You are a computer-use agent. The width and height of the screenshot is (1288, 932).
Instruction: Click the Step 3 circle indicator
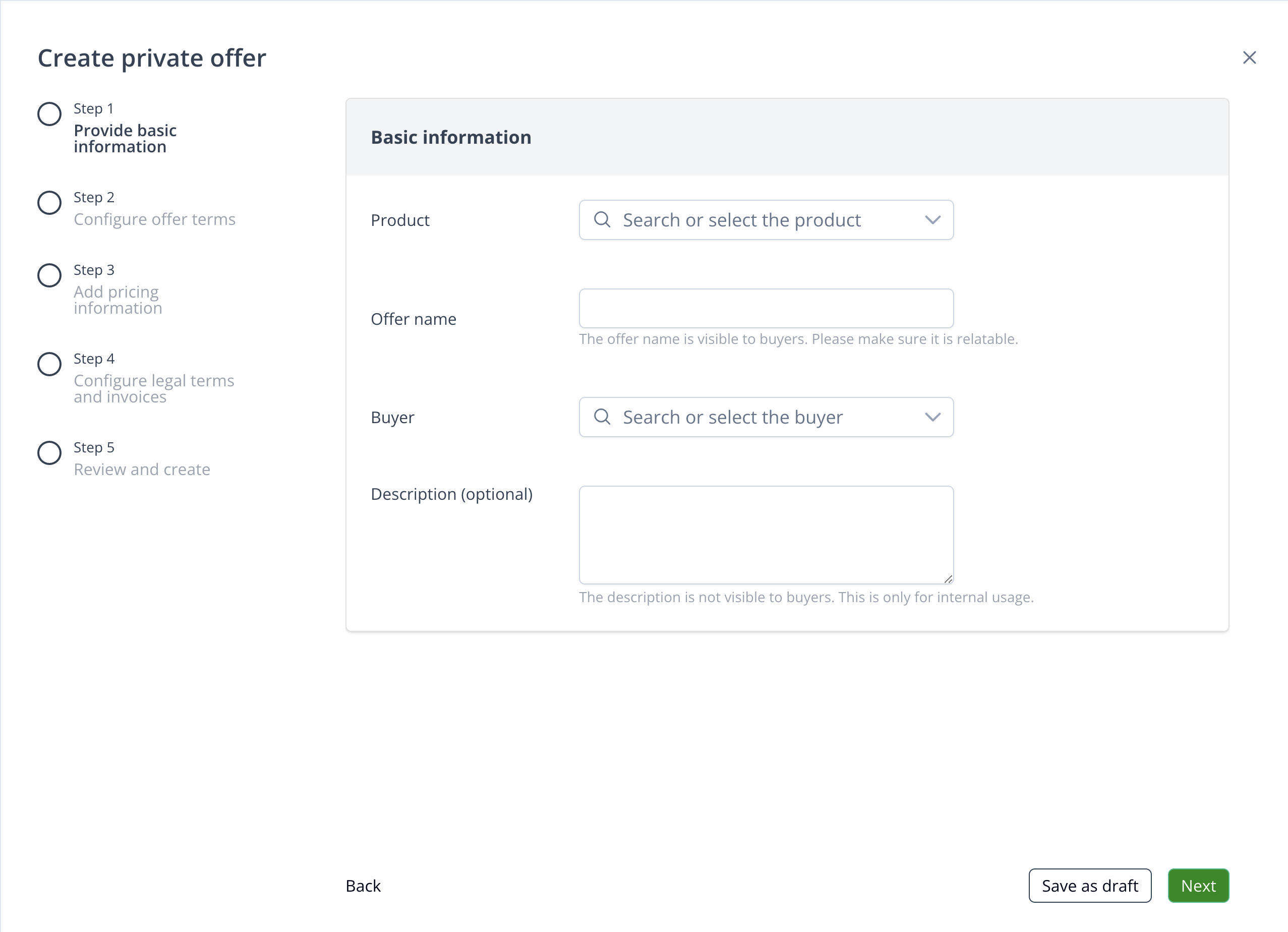49,275
